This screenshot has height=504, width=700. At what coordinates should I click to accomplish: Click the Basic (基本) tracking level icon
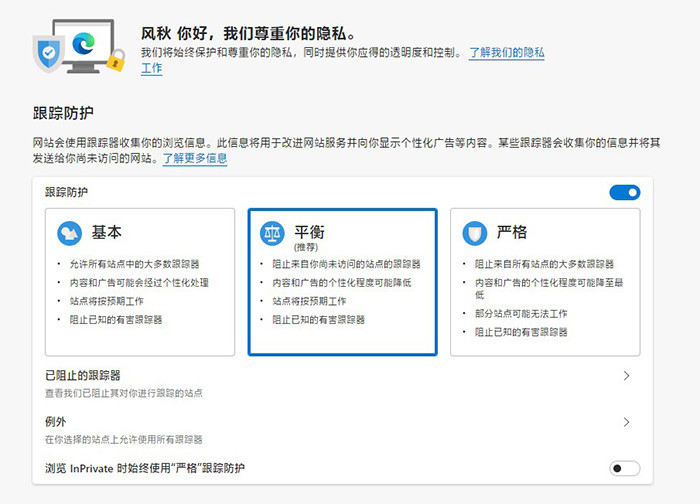pos(69,233)
